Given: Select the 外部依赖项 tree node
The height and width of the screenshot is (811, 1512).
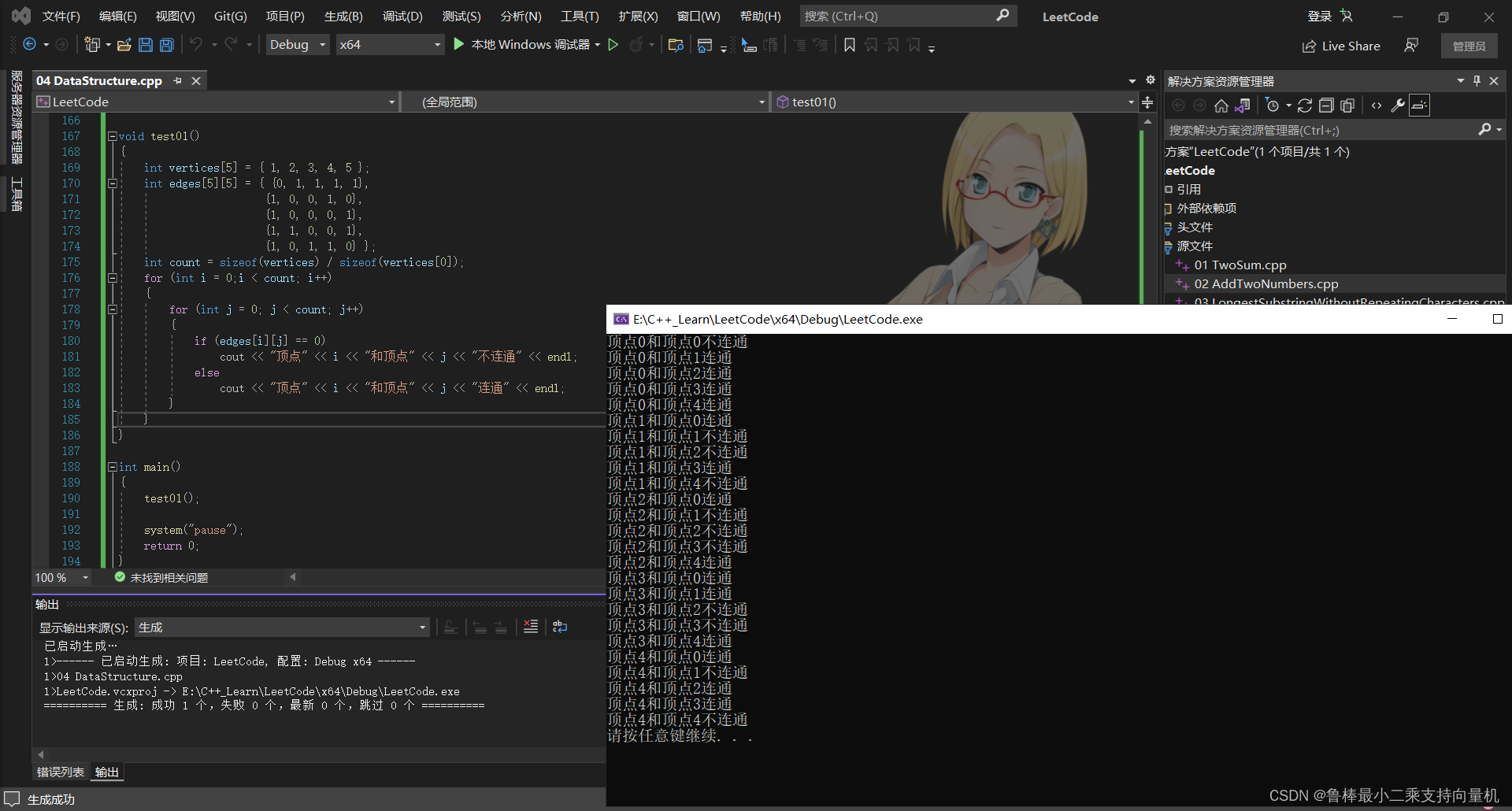Looking at the screenshot, I should (1206, 209).
